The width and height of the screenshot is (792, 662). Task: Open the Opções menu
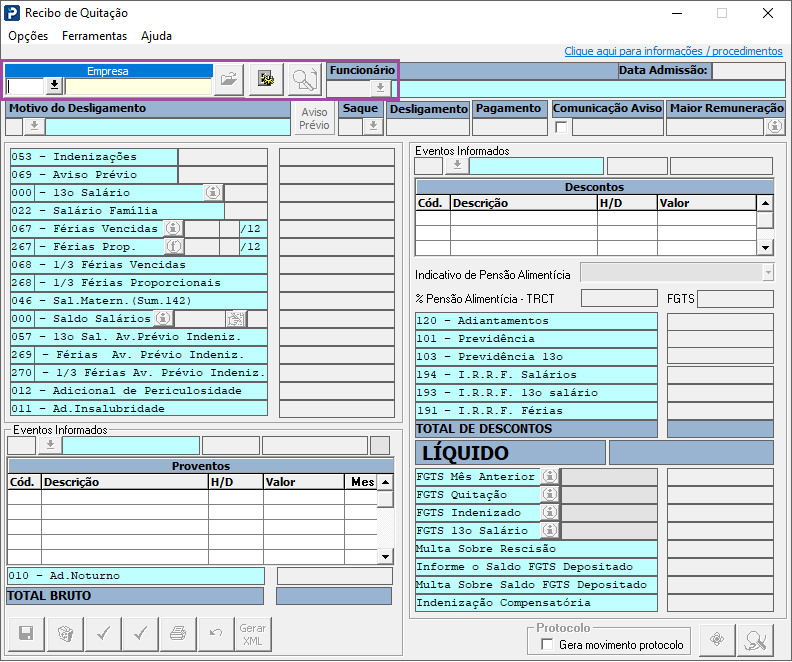(x=28, y=36)
